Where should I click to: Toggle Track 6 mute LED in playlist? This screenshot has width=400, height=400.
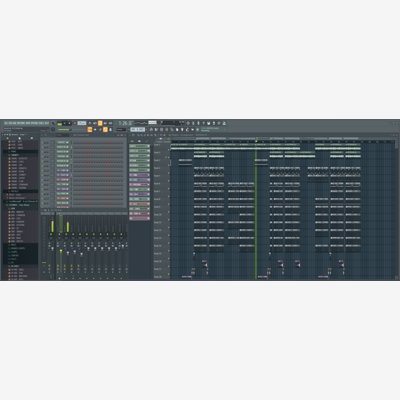(169, 189)
